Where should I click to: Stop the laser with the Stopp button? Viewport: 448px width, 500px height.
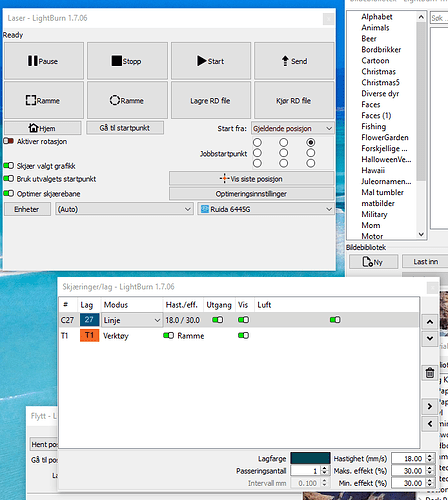click(x=127, y=61)
